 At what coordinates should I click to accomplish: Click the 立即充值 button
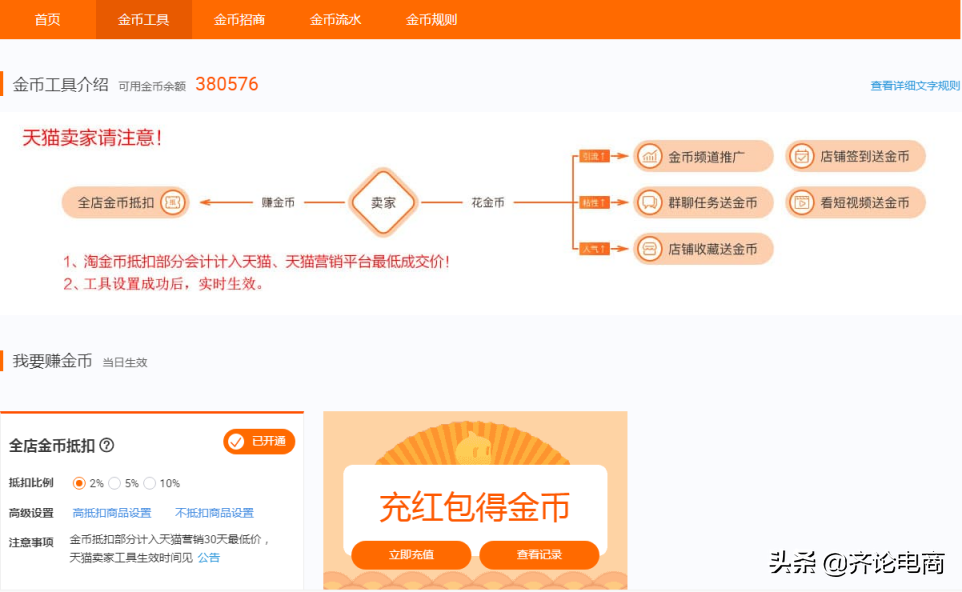[411, 555]
